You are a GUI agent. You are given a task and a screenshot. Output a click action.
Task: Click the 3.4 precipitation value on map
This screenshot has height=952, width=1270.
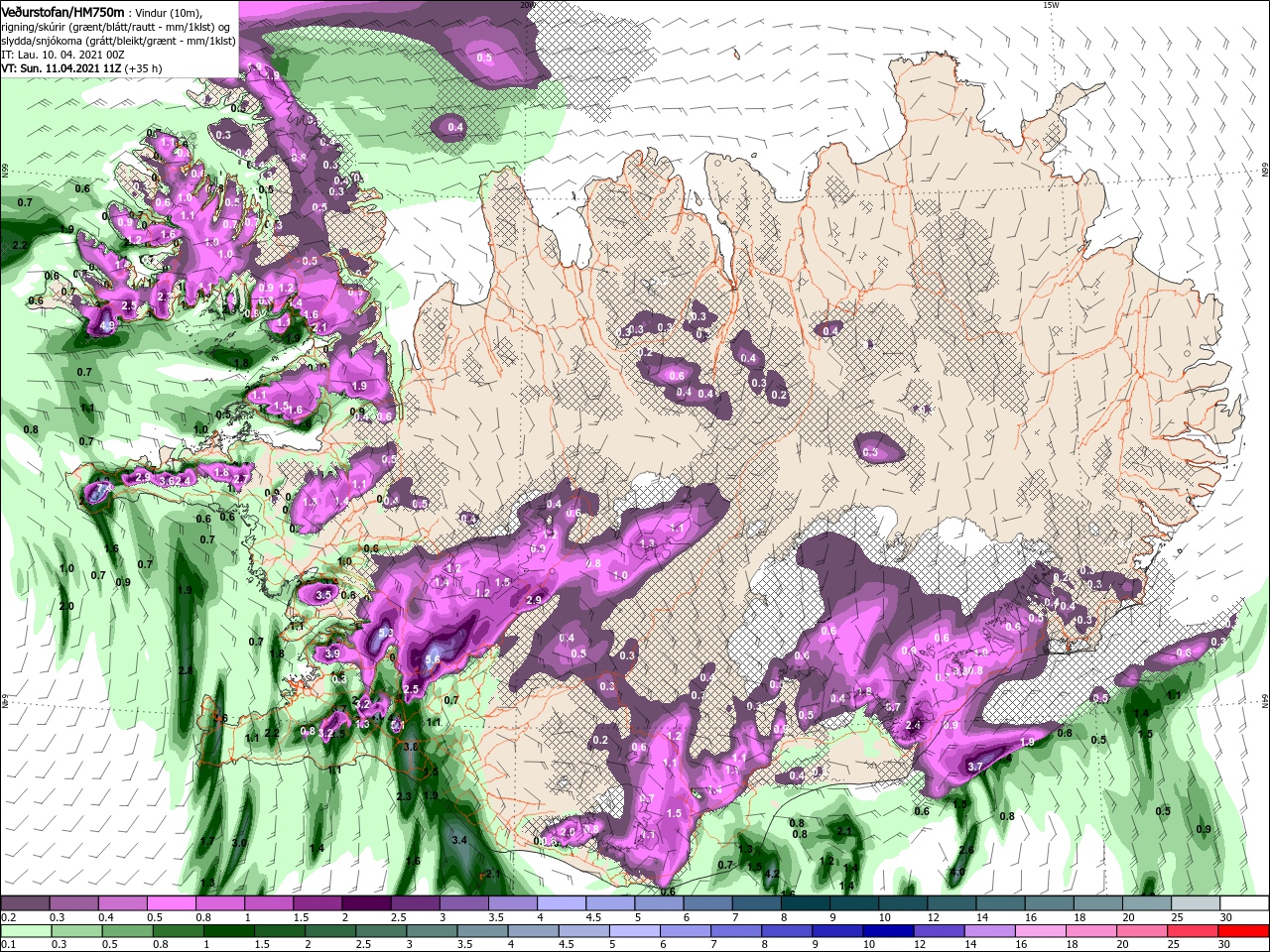[458, 840]
